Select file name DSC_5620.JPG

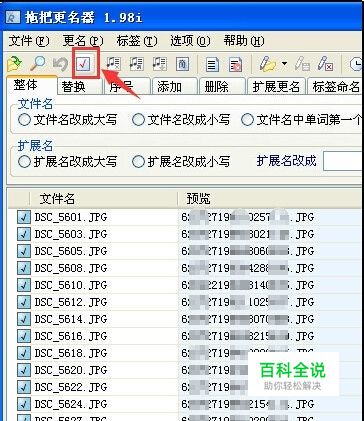71,370
